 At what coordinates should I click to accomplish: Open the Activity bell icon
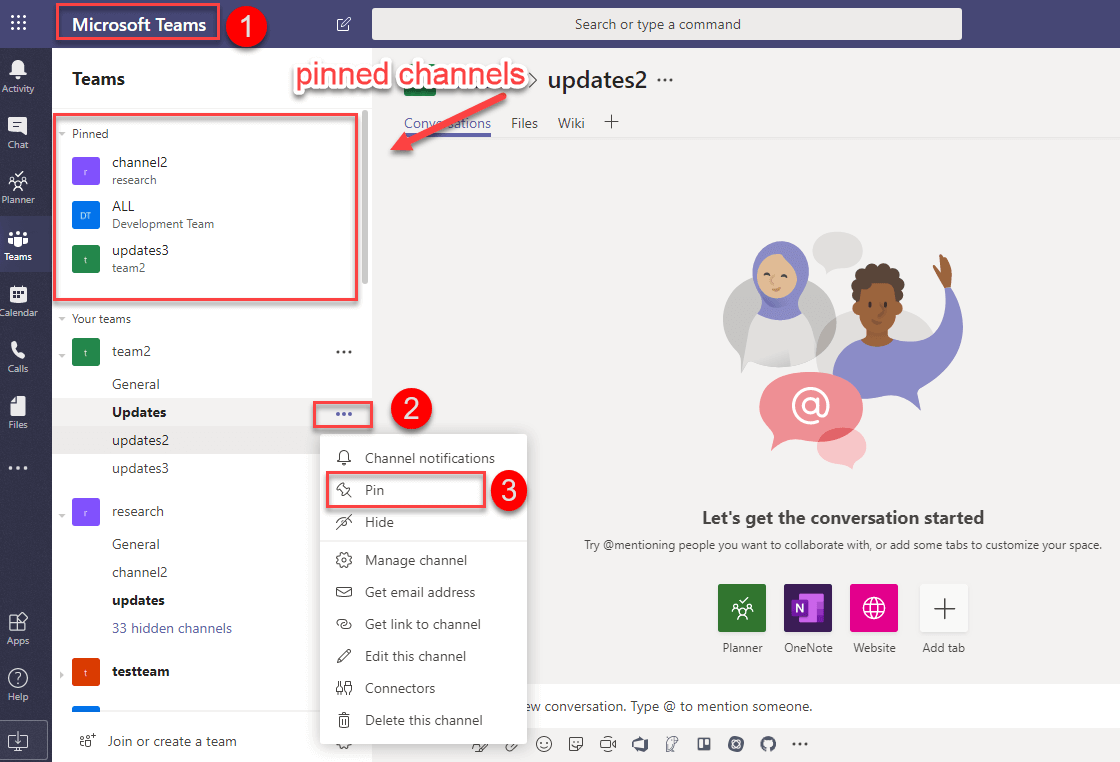coord(18,75)
